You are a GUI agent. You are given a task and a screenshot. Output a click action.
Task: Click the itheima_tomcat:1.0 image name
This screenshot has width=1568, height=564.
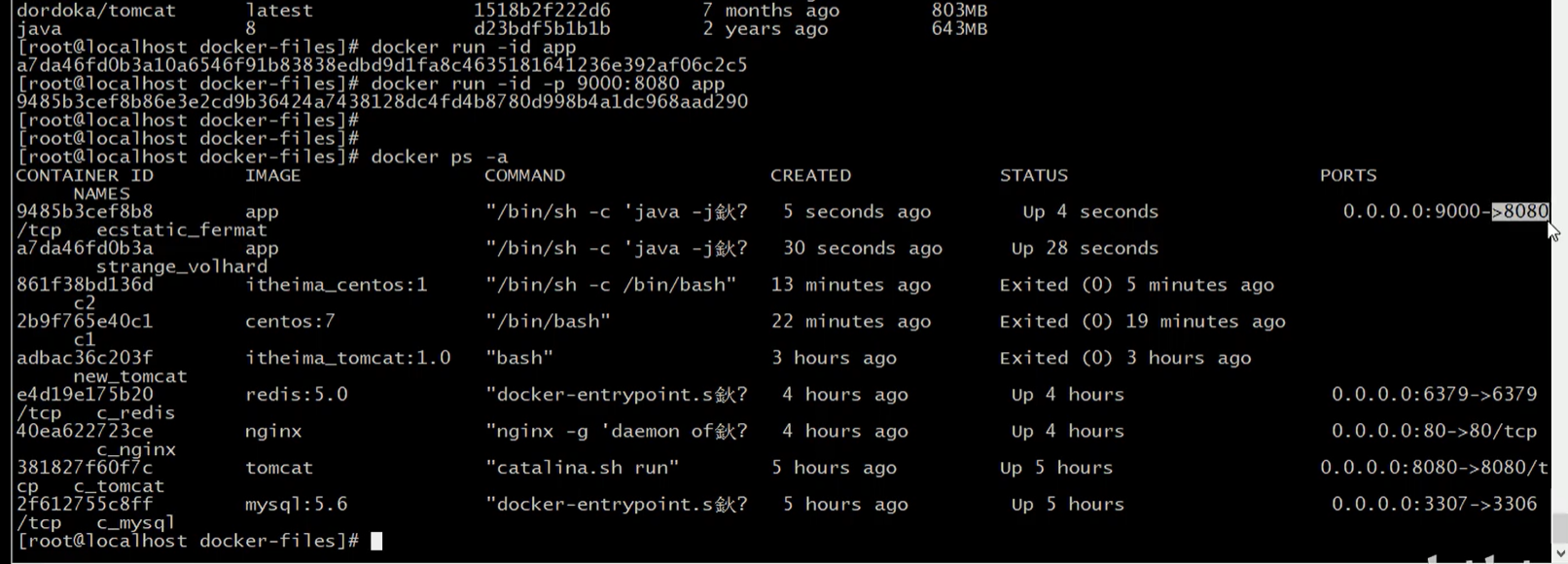coord(347,358)
